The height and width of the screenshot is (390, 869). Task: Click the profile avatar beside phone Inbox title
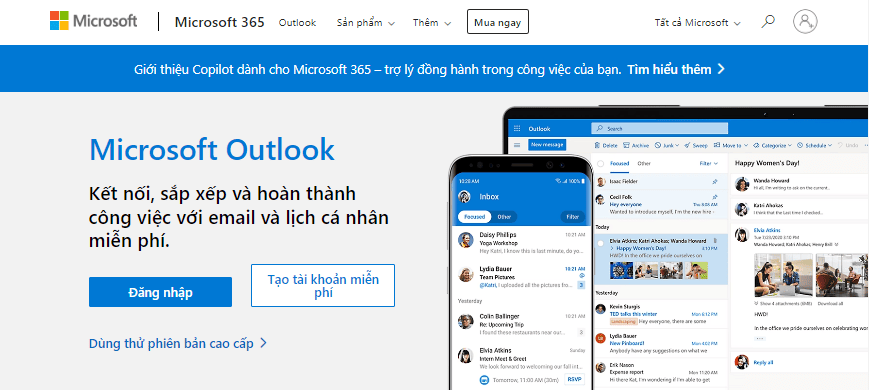tap(464, 196)
